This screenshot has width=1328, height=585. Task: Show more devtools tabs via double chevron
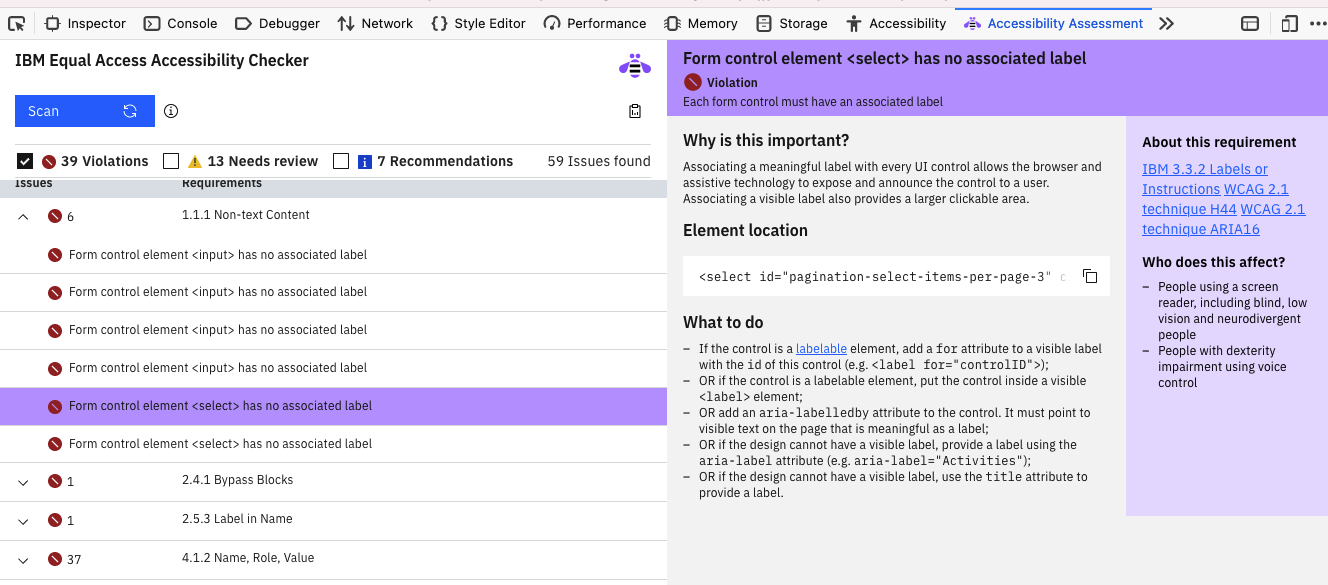tap(1166, 23)
